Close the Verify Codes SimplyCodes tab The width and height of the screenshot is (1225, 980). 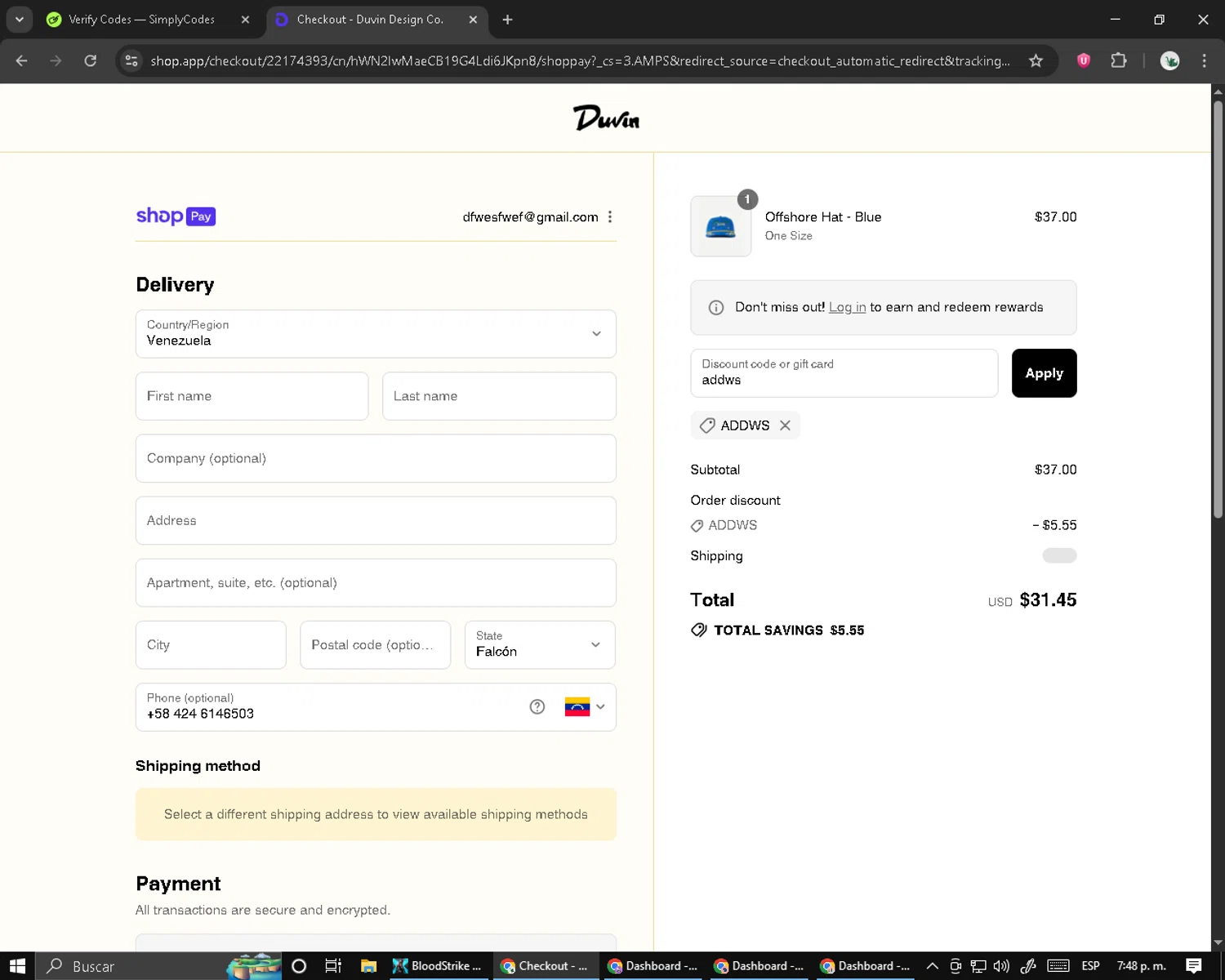point(245,20)
